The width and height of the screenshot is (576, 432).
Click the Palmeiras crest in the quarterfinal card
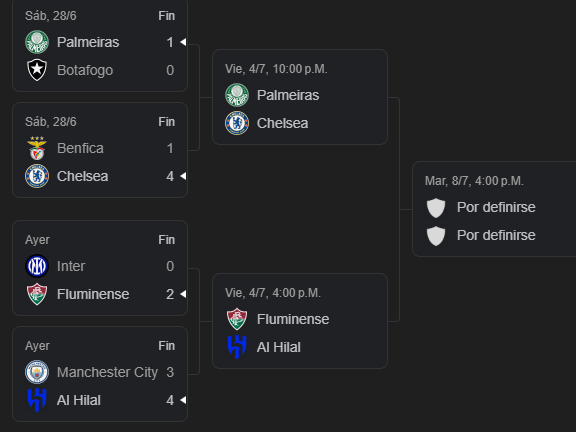coord(237,95)
